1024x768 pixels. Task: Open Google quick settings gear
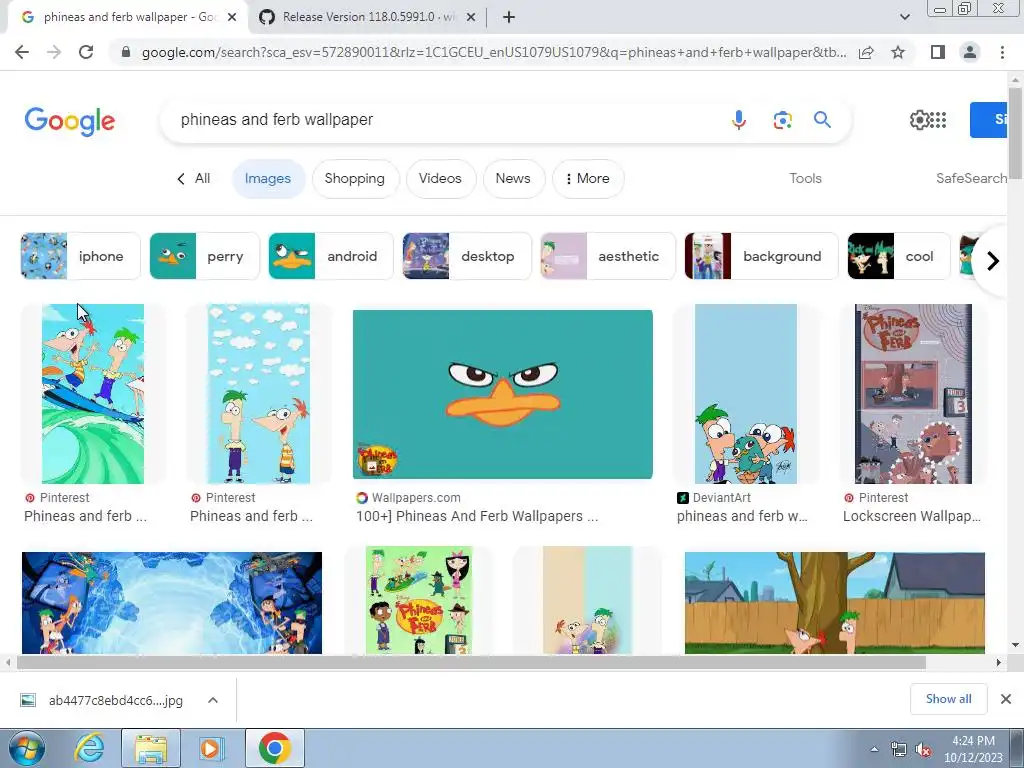point(919,120)
